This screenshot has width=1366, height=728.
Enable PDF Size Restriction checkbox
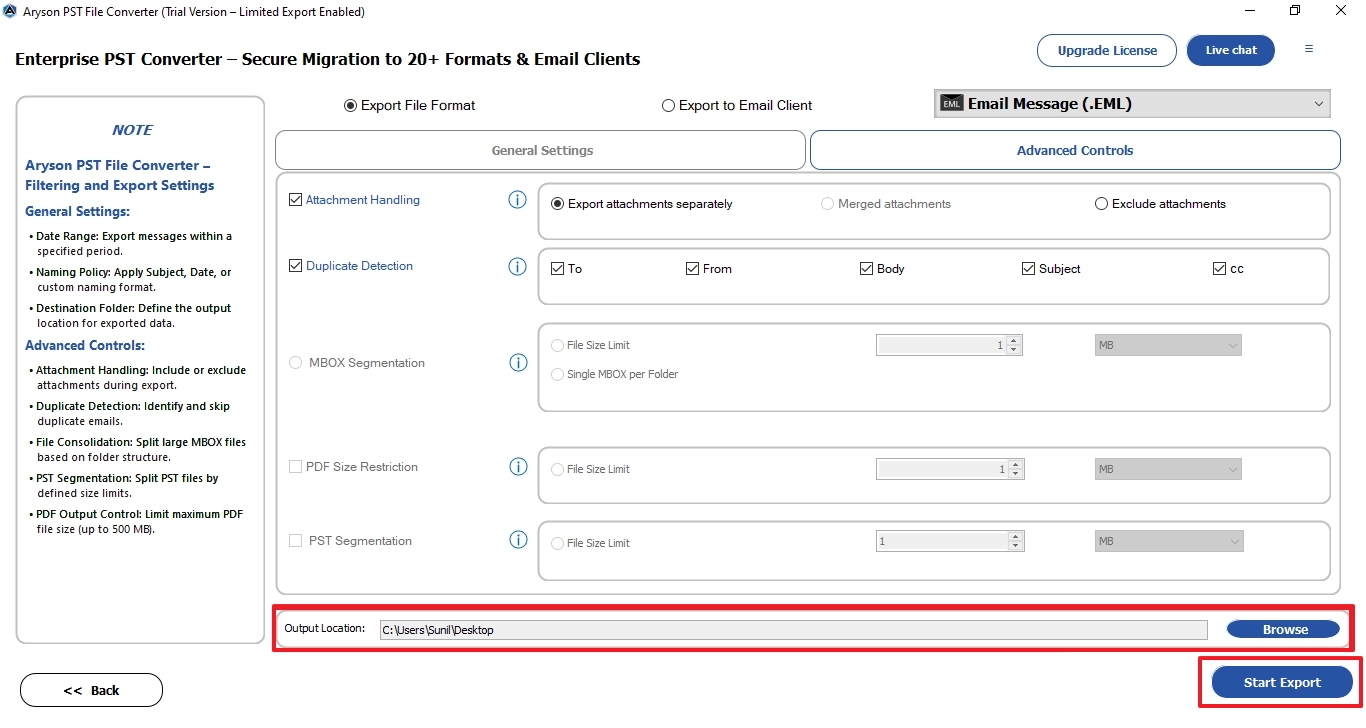(295, 467)
